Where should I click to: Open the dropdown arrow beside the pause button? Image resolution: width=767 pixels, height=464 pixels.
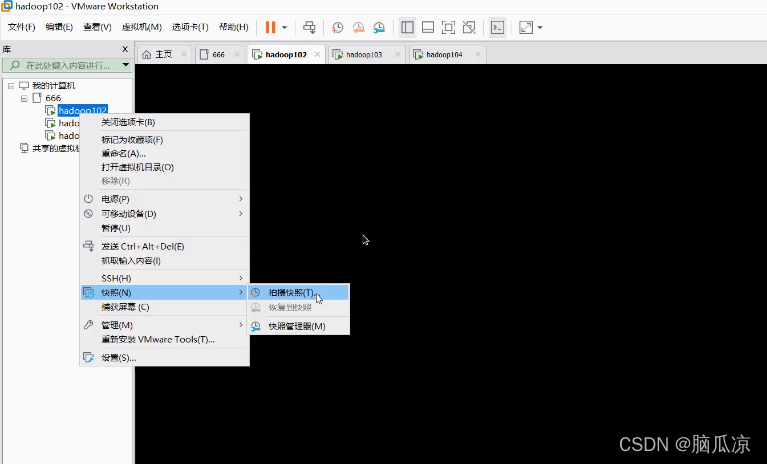click(x=285, y=27)
